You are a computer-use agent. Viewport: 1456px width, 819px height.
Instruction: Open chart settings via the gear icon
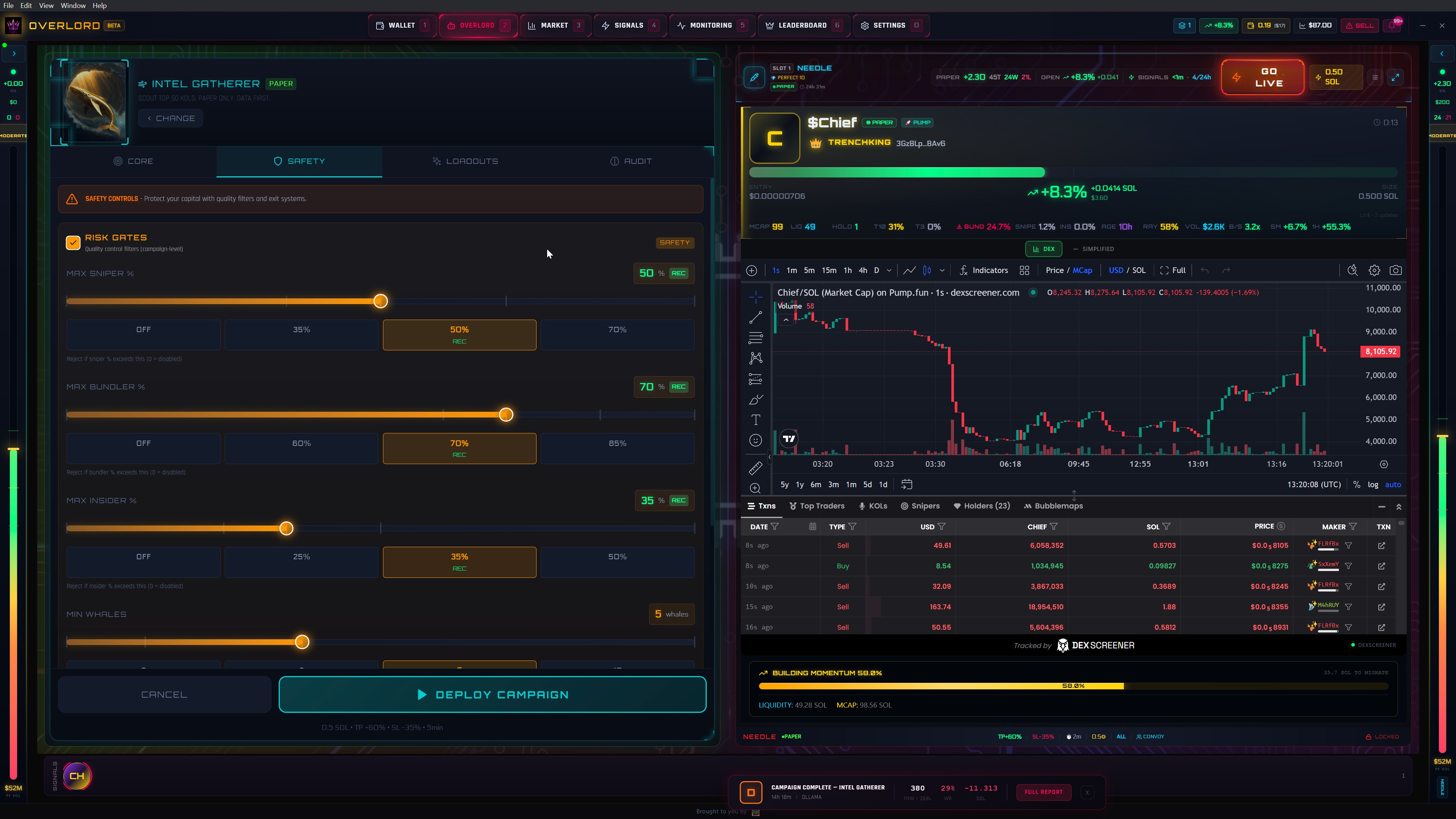1374,270
